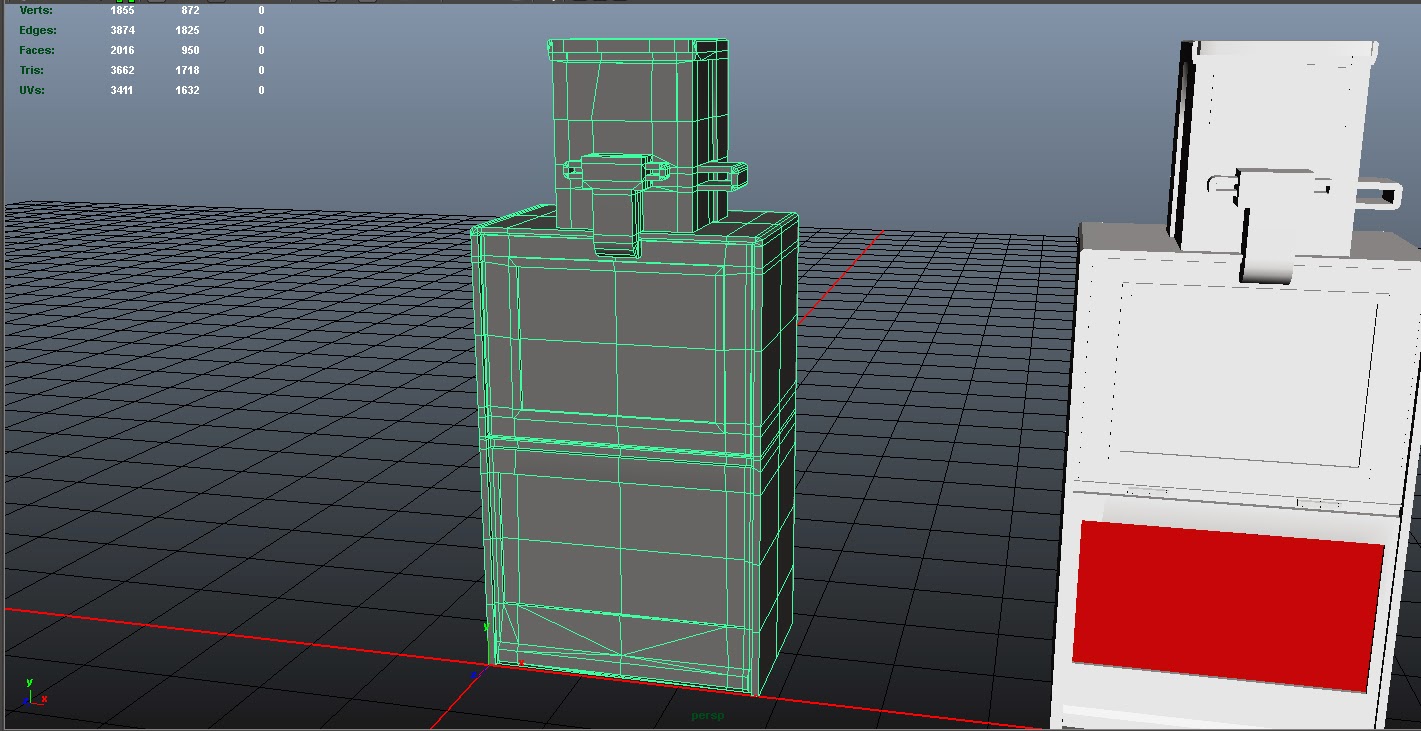This screenshot has width=1421, height=731.
Task: Click the Verts label in the poly count HUD
Action: [36, 10]
